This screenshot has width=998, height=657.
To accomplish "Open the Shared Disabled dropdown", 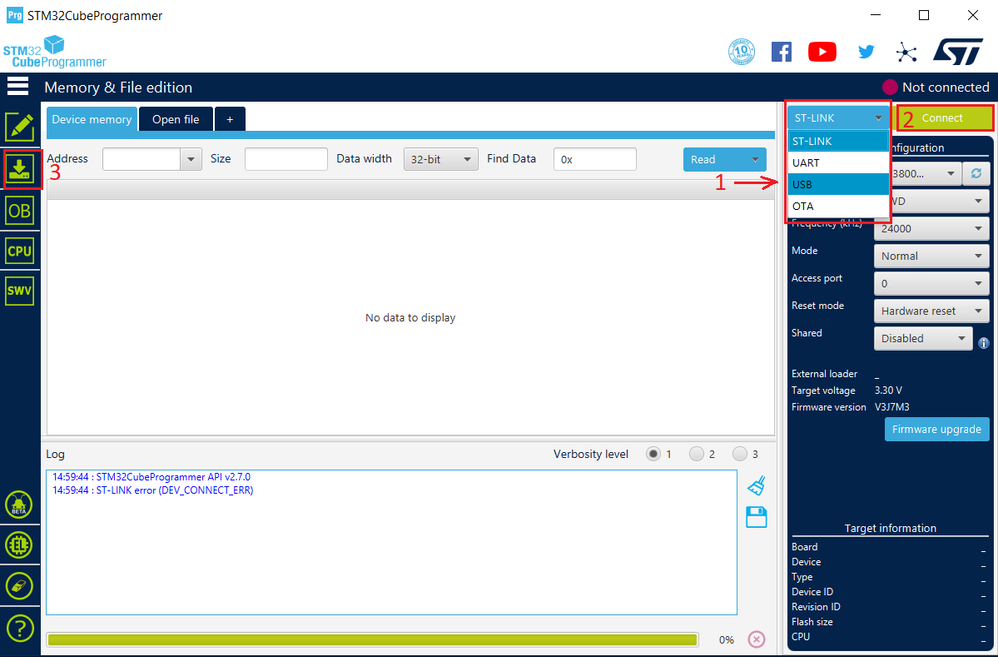I will pos(923,338).
